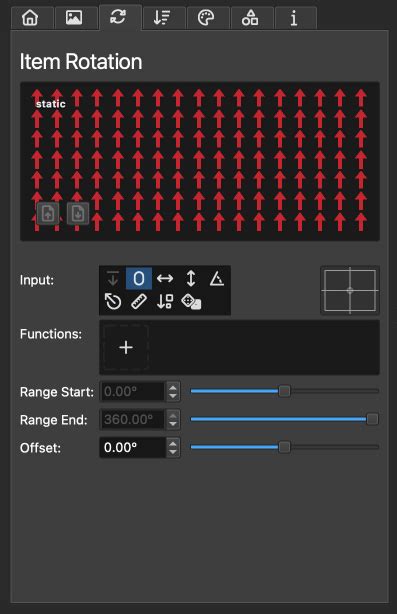The width and height of the screenshot is (397, 614).
Task: Choose vertical position input arrow
Action: coord(191,278)
